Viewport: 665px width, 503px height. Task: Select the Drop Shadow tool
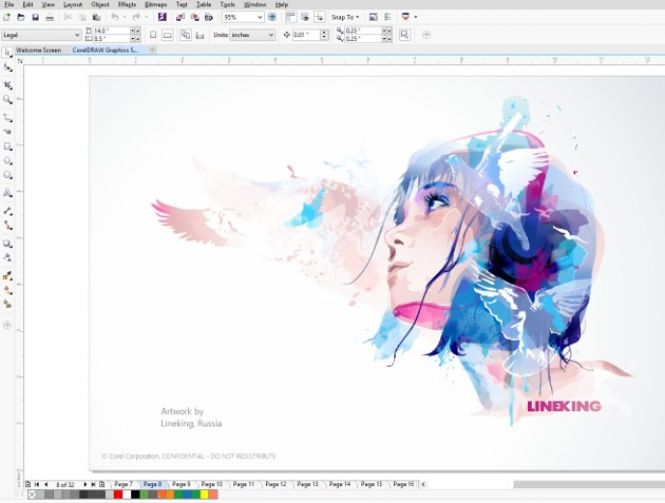point(8,243)
